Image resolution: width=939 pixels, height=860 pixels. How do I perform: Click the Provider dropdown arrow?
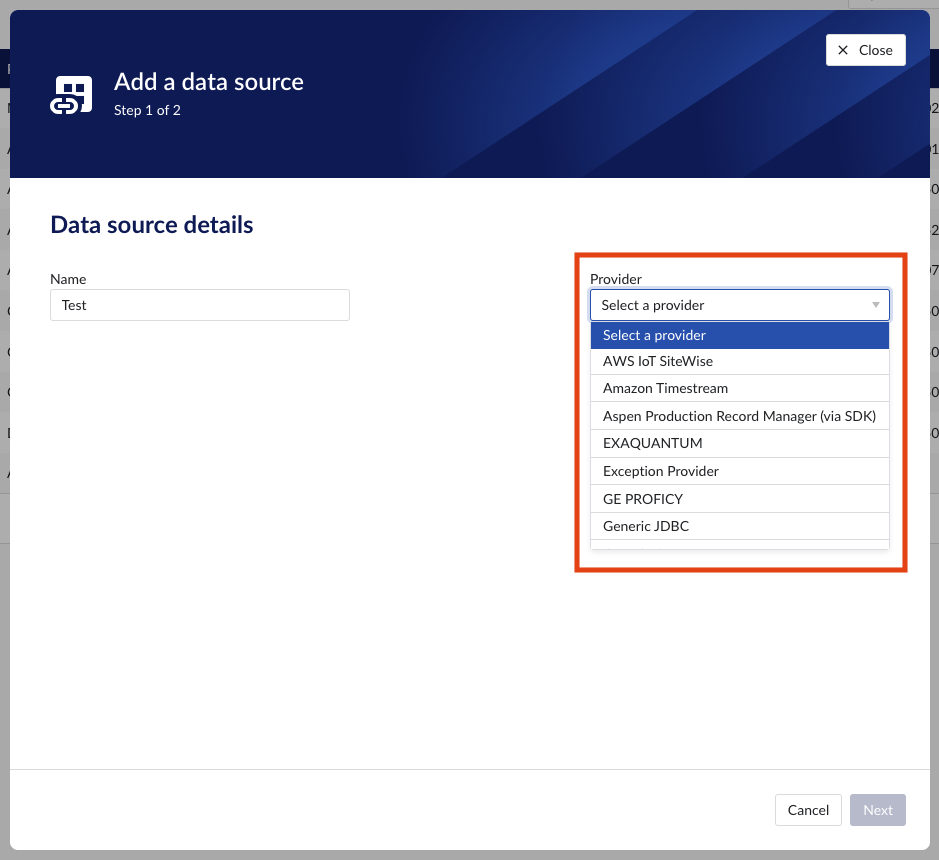tap(875, 305)
